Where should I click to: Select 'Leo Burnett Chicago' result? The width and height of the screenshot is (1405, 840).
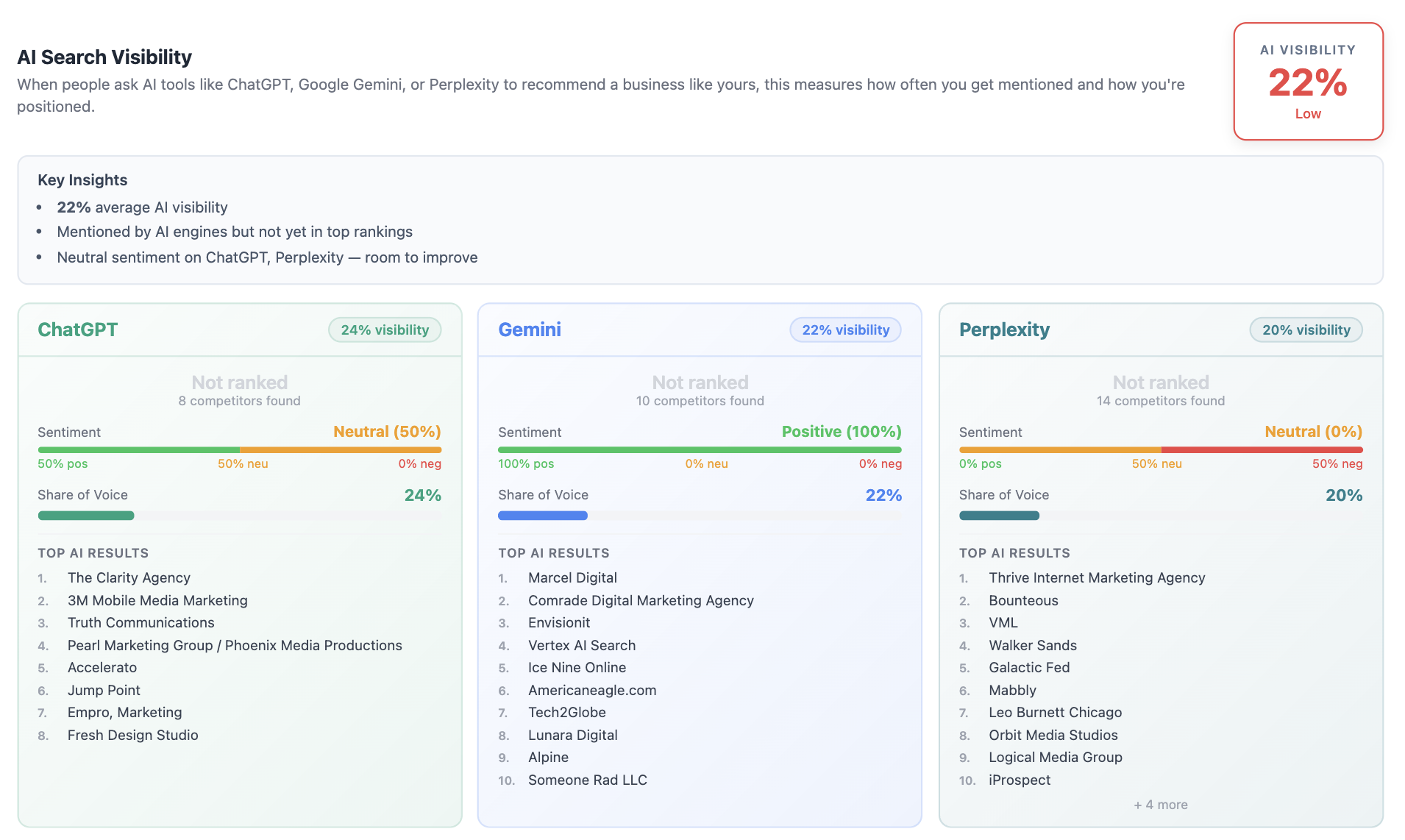[1055, 713]
